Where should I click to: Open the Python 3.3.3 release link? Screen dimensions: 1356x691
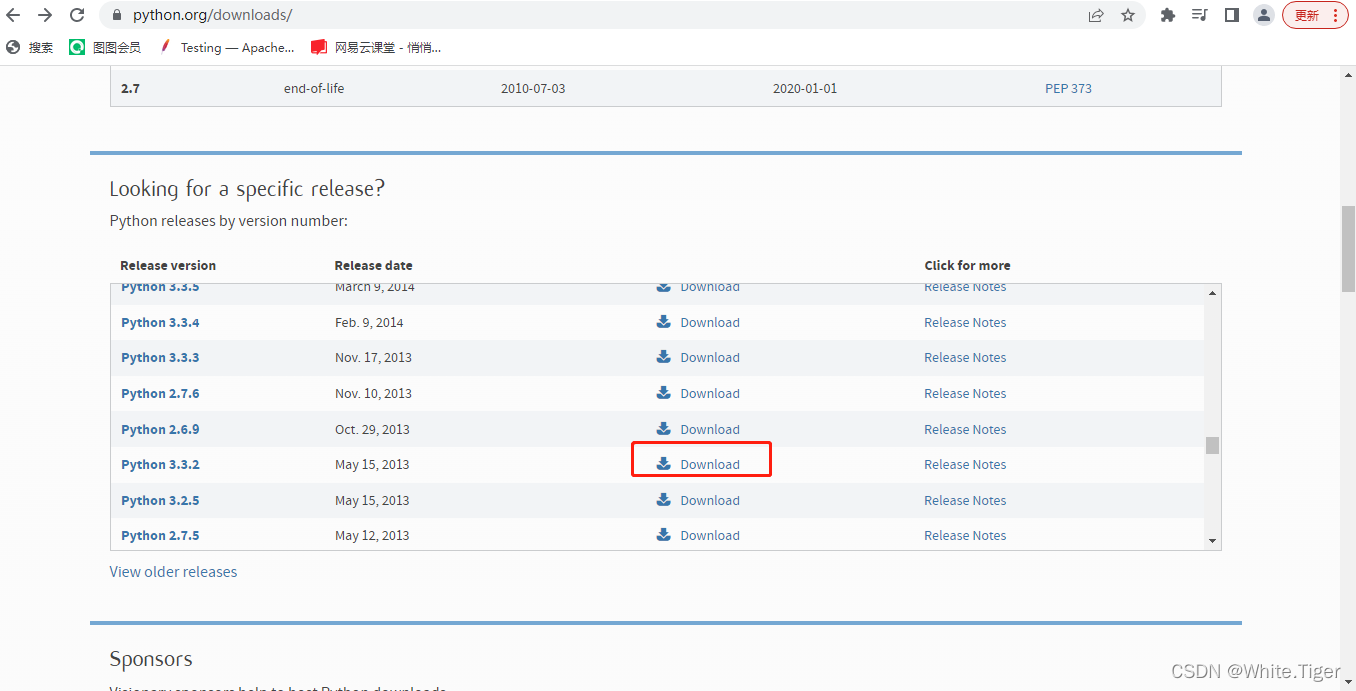160,357
